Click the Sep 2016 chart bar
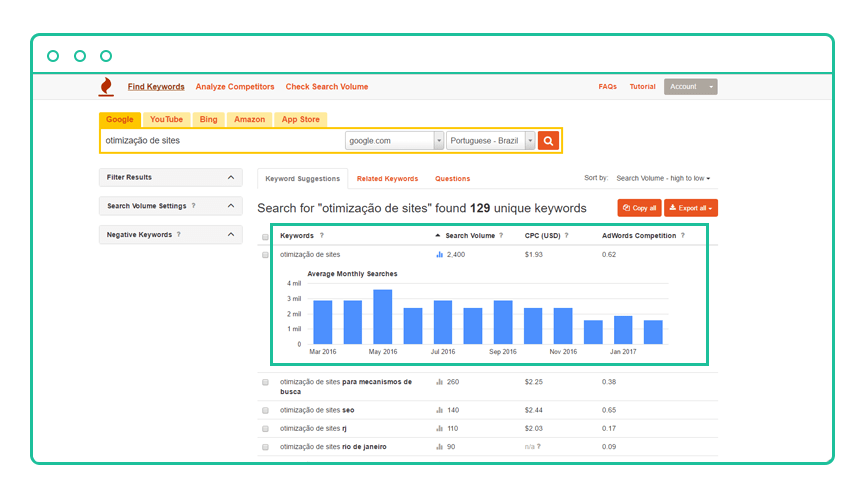The width and height of the screenshot is (859, 490). tap(503, 322)
